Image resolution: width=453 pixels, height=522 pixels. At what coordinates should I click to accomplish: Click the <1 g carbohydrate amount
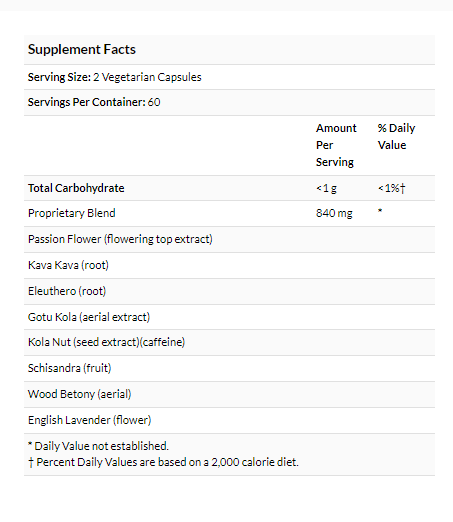(326, 188)
